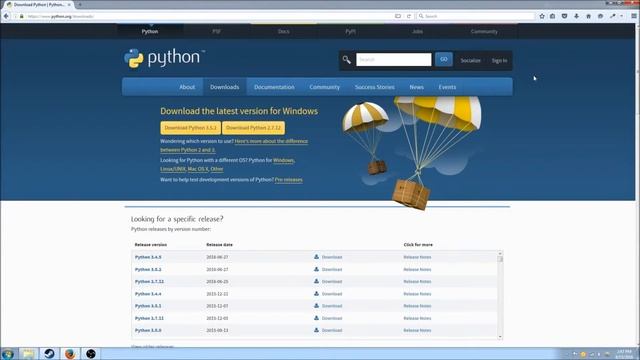This screenshot has height=360, width=640.
Task: Click the Pre-releases link
Action: [x=289, y=180]
